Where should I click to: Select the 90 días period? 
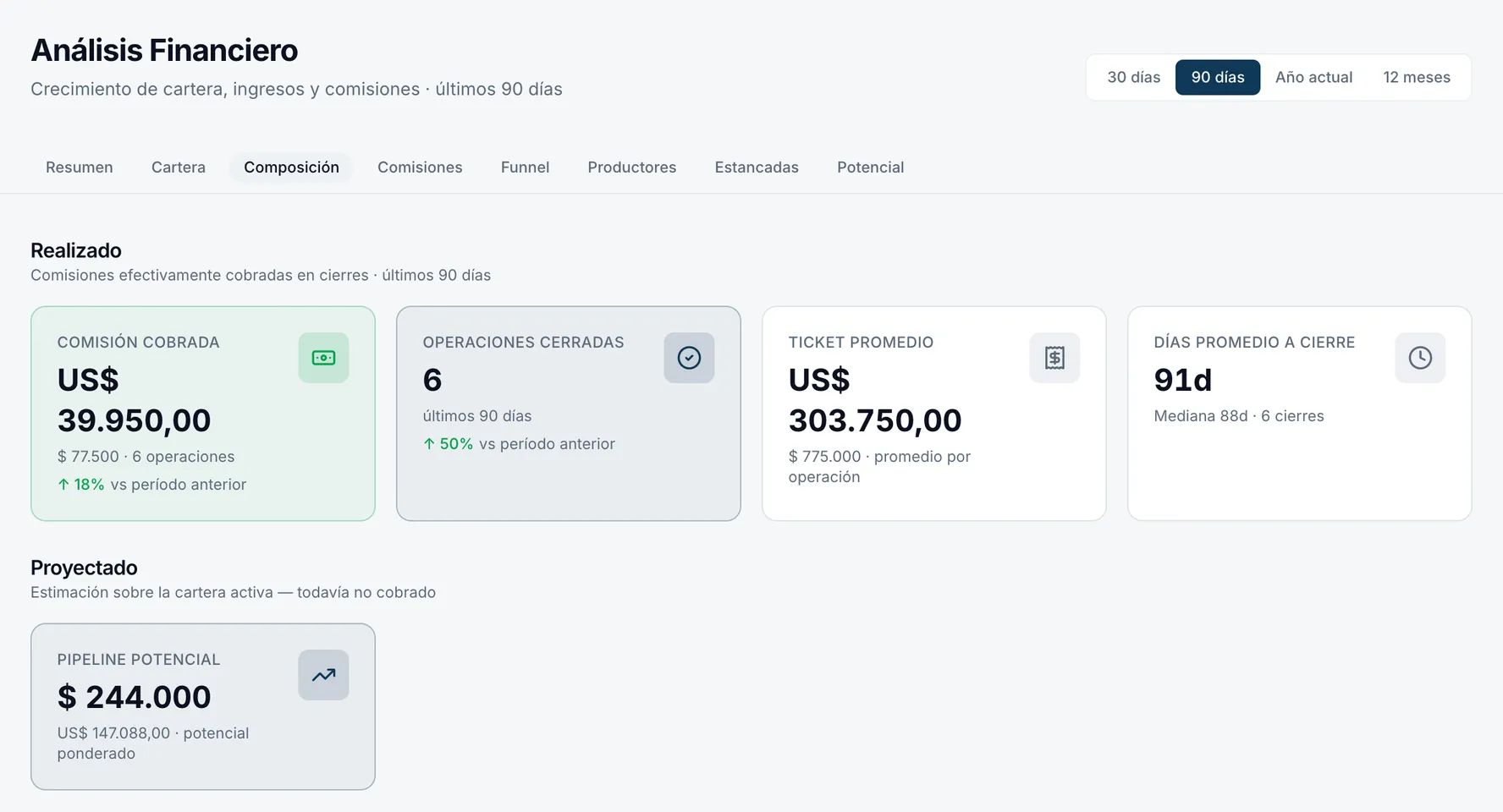pos(1218,77)
